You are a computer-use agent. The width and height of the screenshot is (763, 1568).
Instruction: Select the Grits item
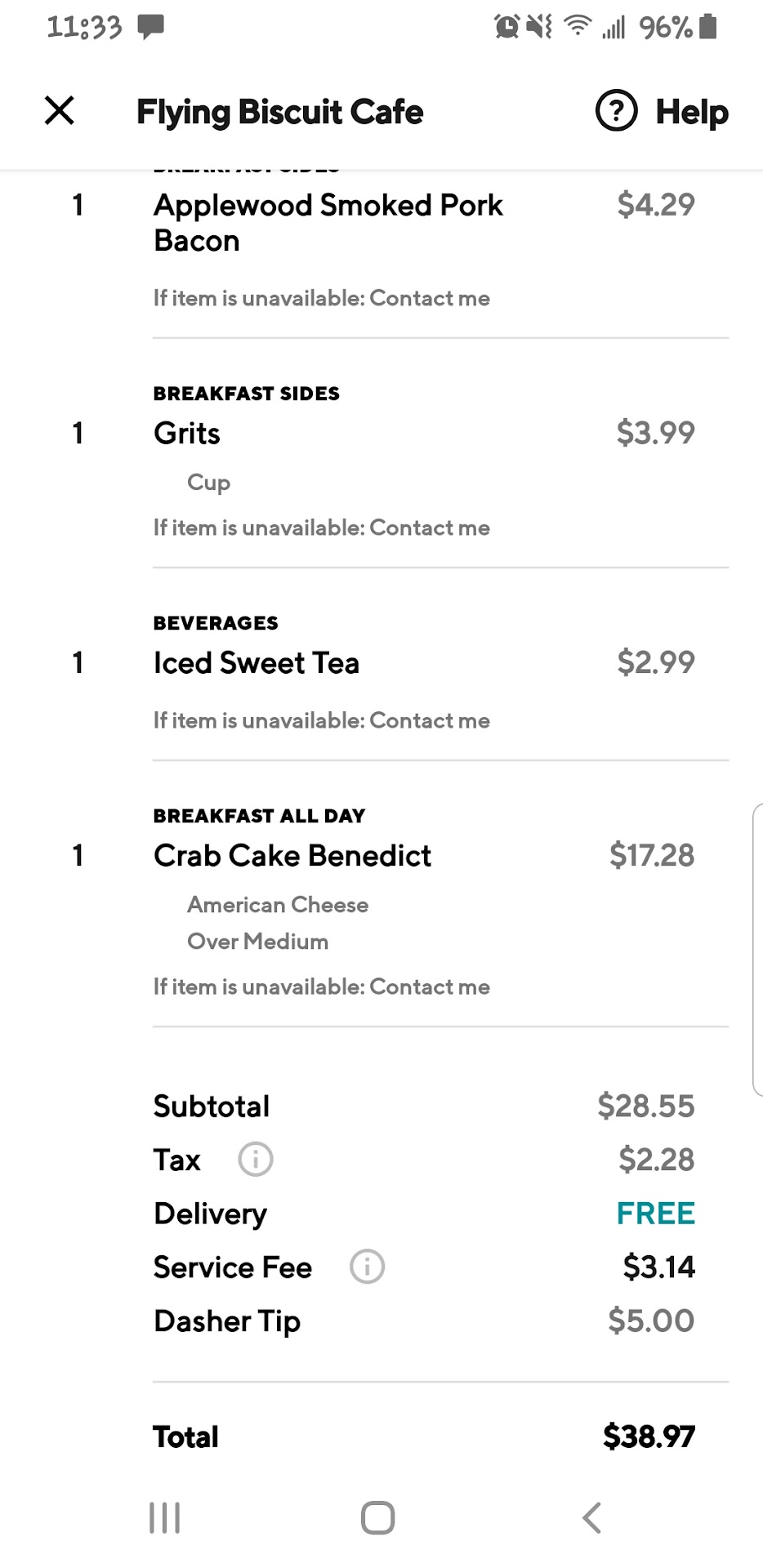tap(187, 434)
